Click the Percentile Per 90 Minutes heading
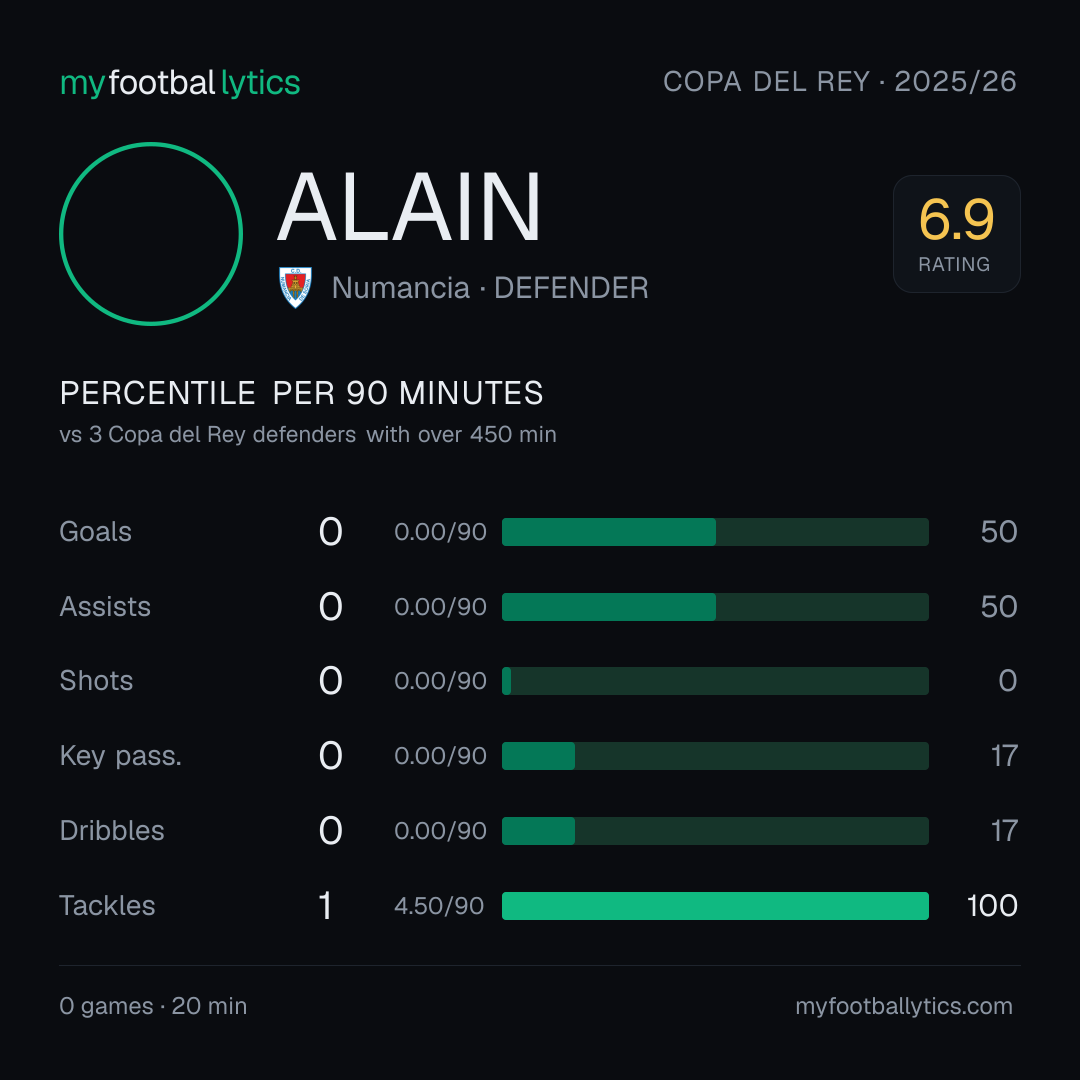Screen dimensions: 1080x1080 click(301, 393)
